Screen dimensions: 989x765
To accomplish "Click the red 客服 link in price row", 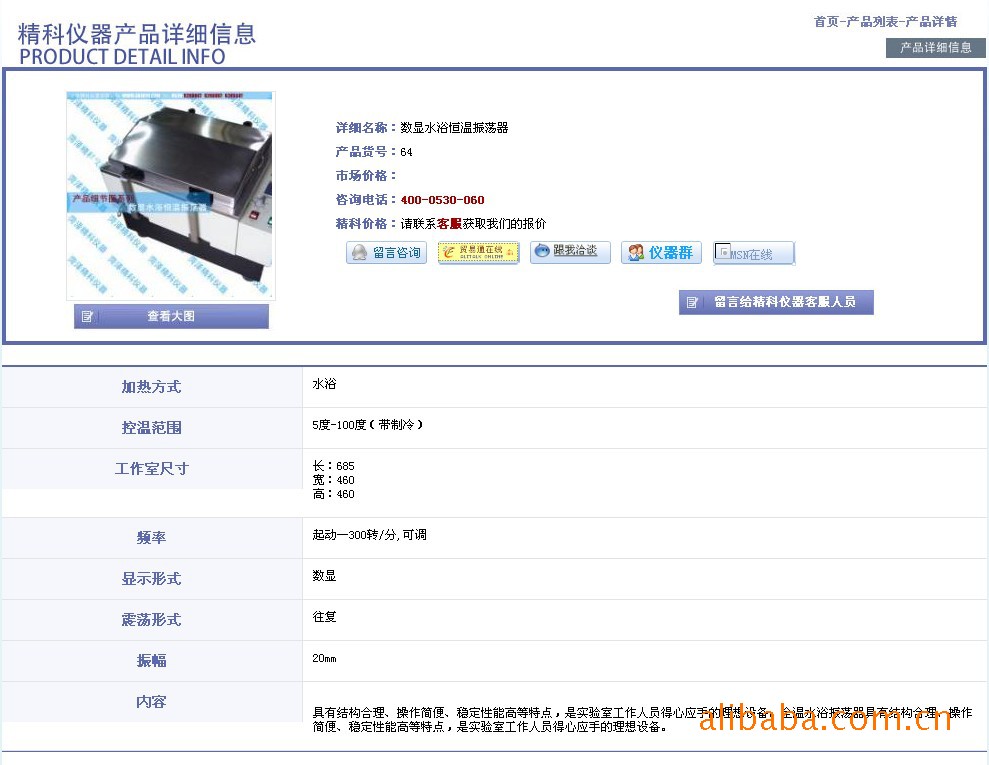I will tap(449, 224).
